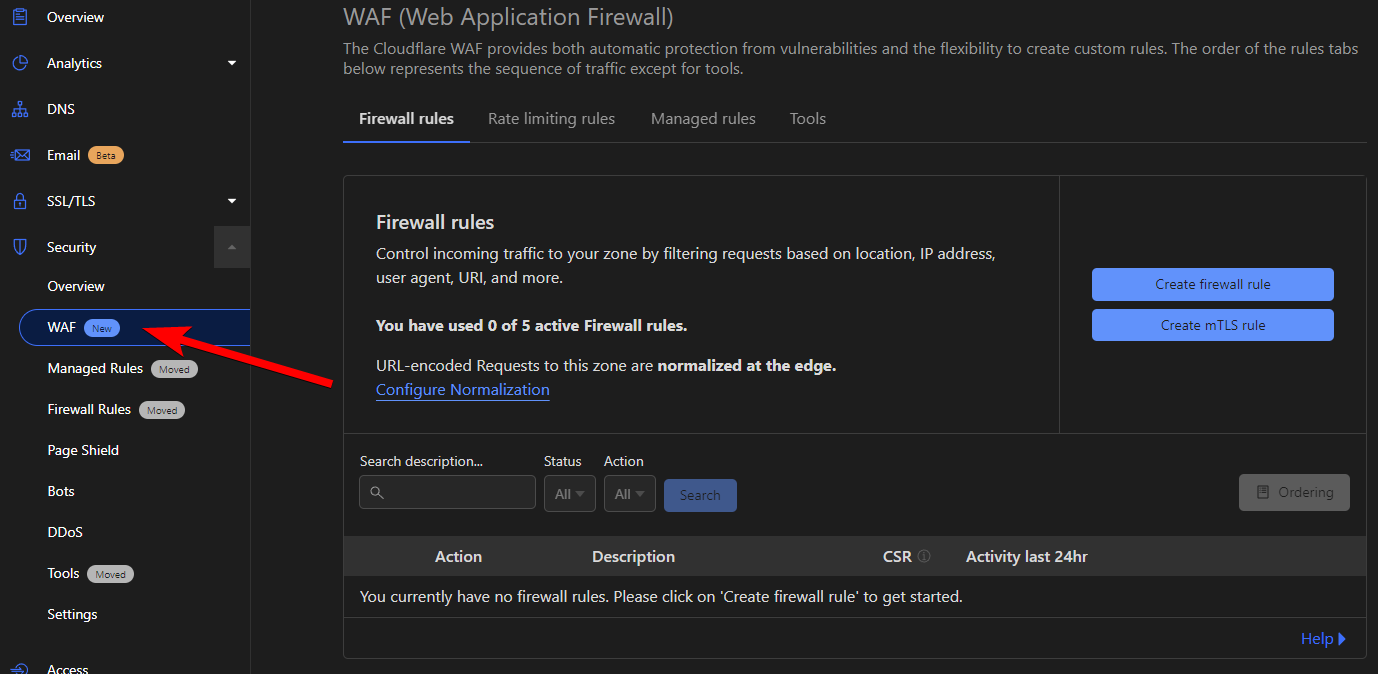Open SSL/TLS via its padlock icon

click(20, 200)
